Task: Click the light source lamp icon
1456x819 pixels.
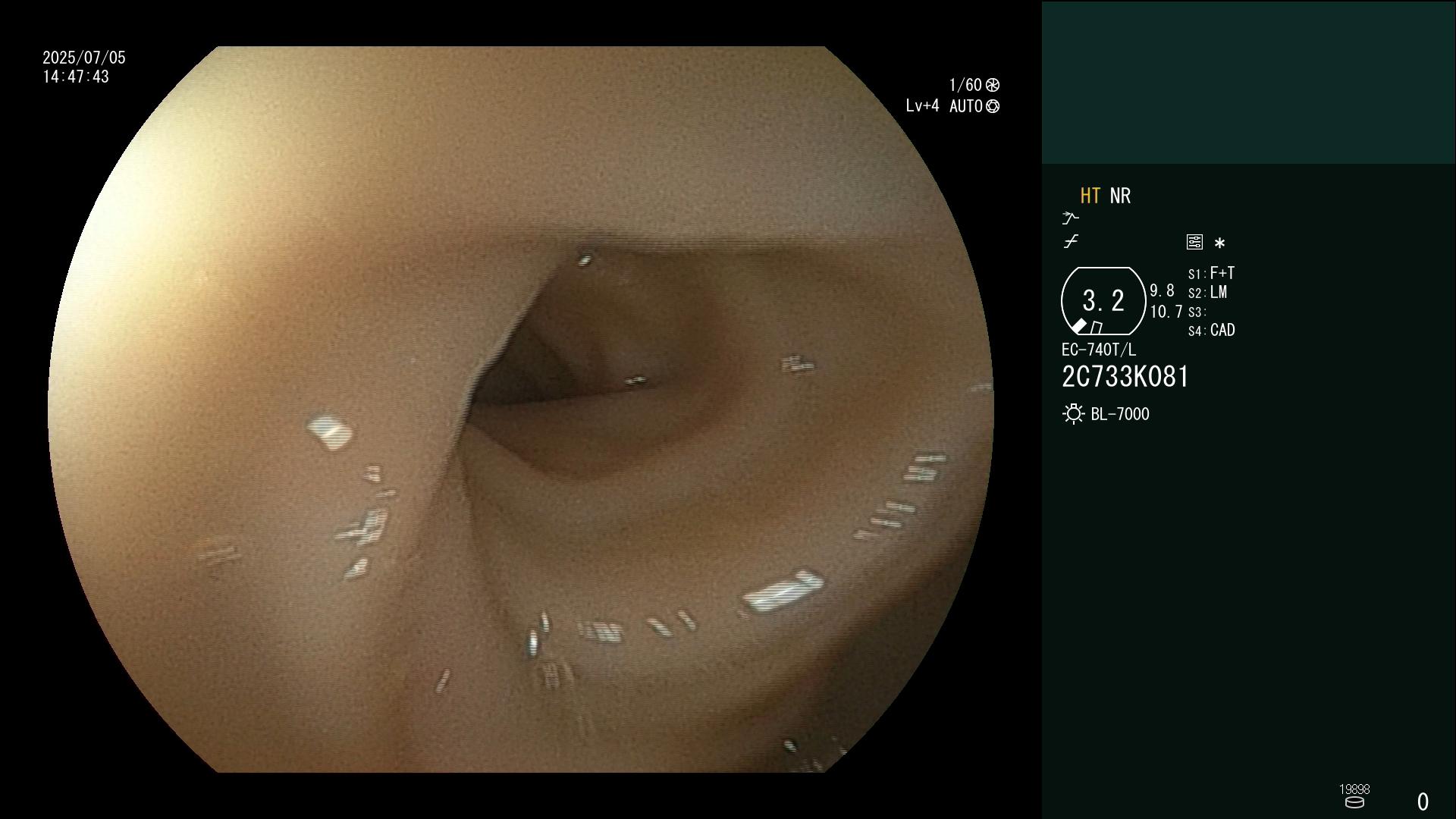Action: point(1073,414)
